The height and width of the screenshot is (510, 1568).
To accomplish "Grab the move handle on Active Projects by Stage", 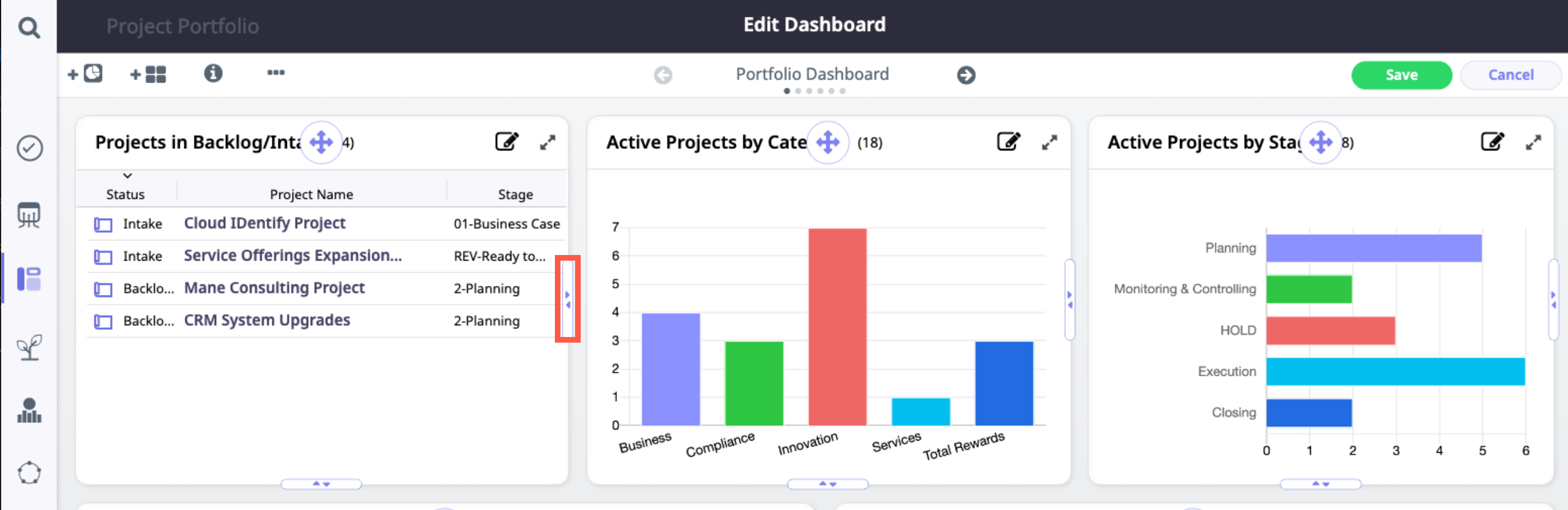I will [1320, 143].
